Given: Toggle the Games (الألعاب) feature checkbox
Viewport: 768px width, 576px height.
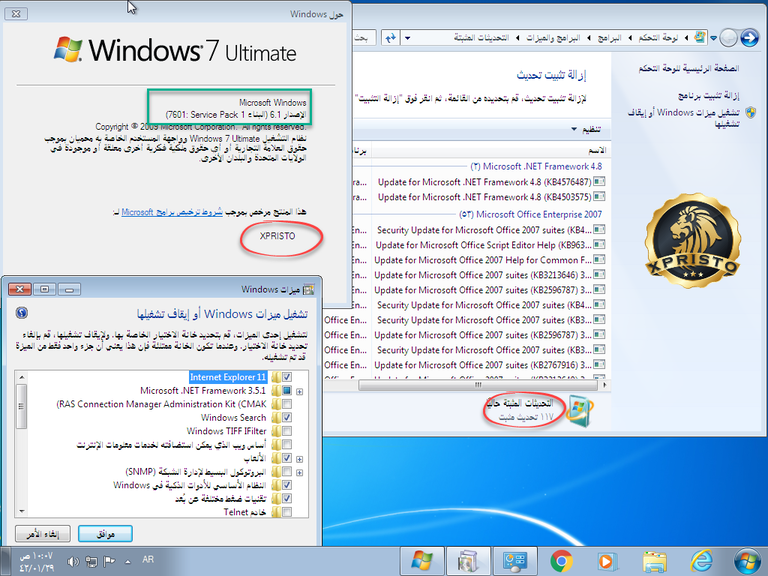Looking at the screenshot, I should coord(287,458).
